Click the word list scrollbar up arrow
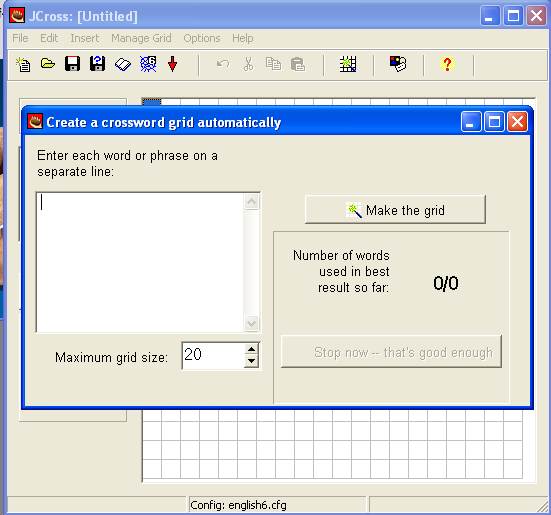Screen dimensions: 551x515 252,202
